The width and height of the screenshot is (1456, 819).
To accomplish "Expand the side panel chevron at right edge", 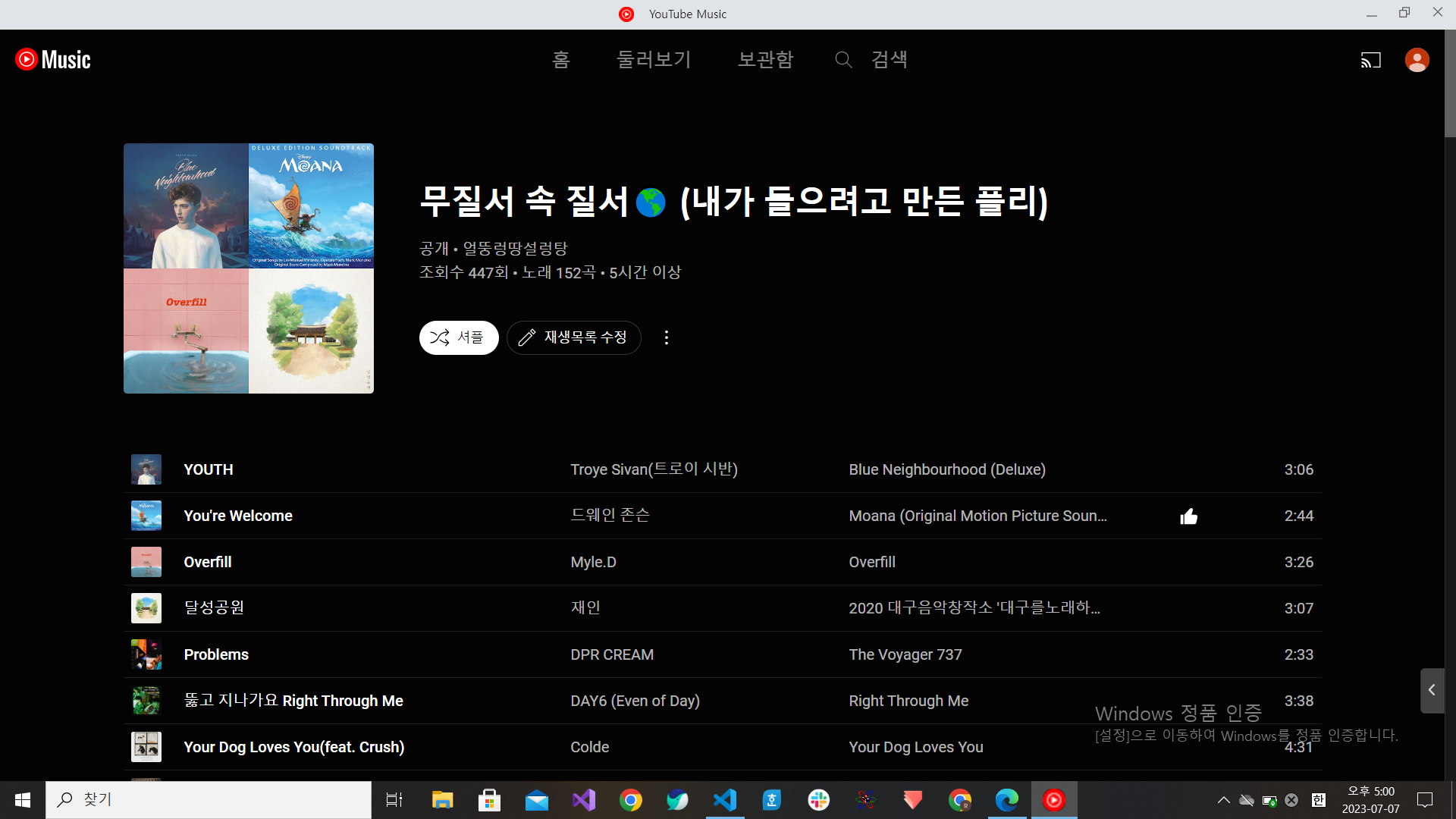I will tap(1432, 690).
